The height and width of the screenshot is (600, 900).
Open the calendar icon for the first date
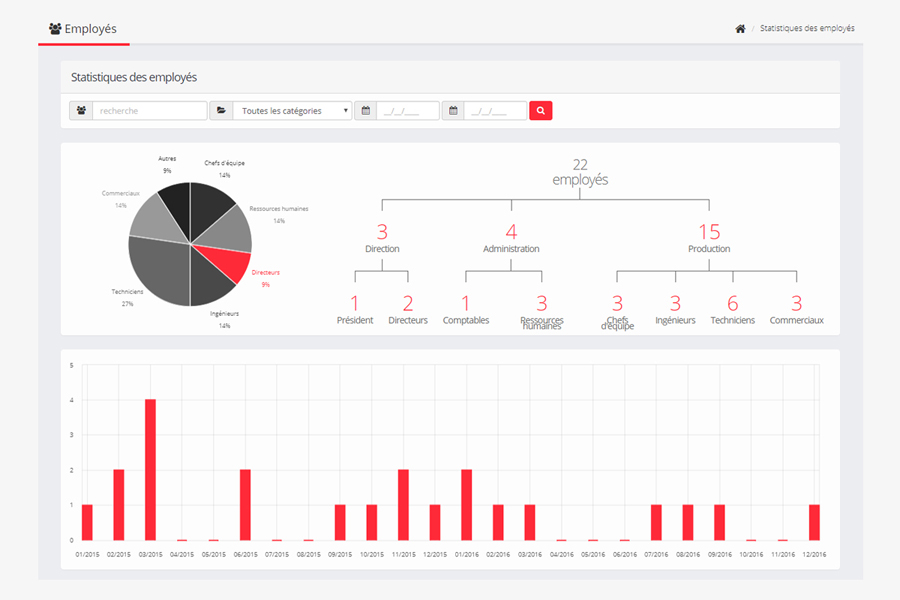click(x=365, y=110)
